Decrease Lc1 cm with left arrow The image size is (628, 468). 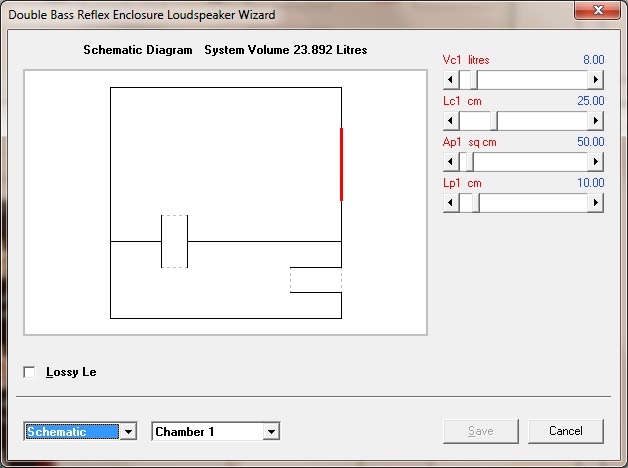pos(451,121)
